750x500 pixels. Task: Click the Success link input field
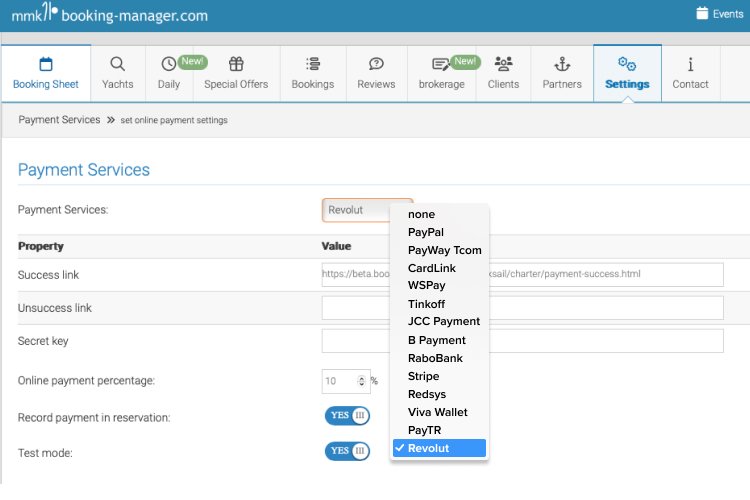(x=522, y=275)
